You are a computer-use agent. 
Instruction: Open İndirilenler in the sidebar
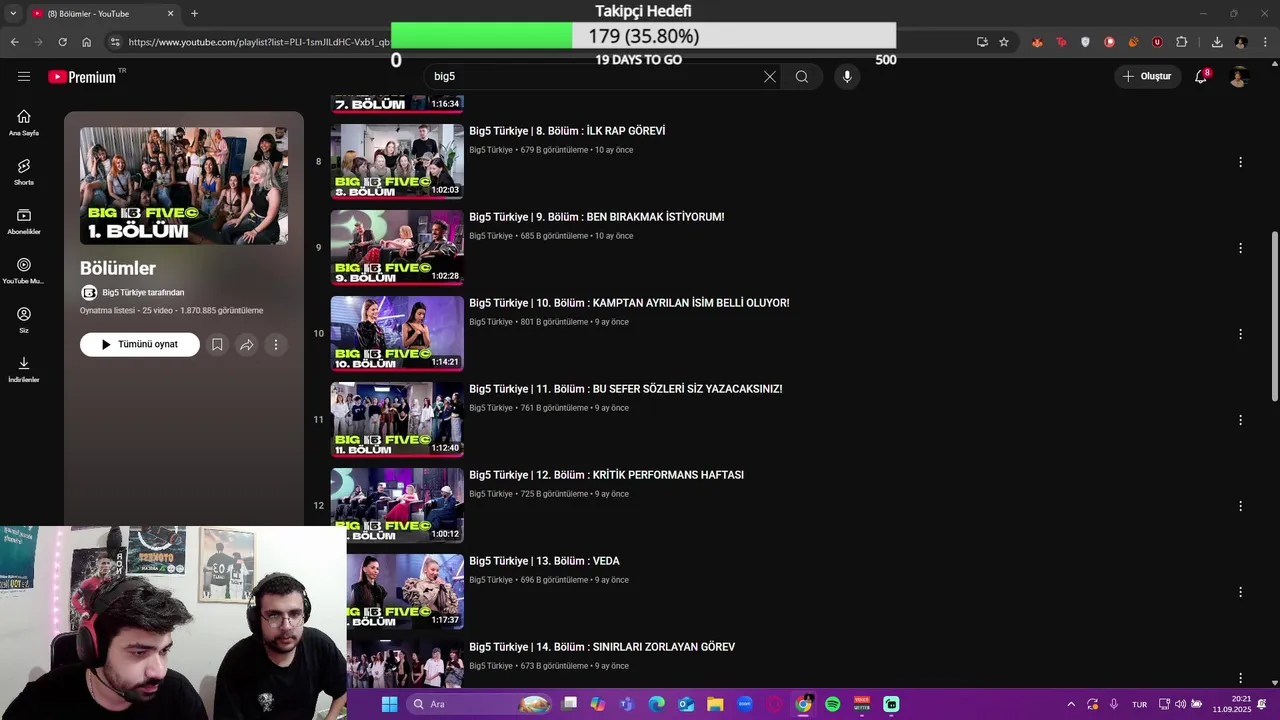24,369
